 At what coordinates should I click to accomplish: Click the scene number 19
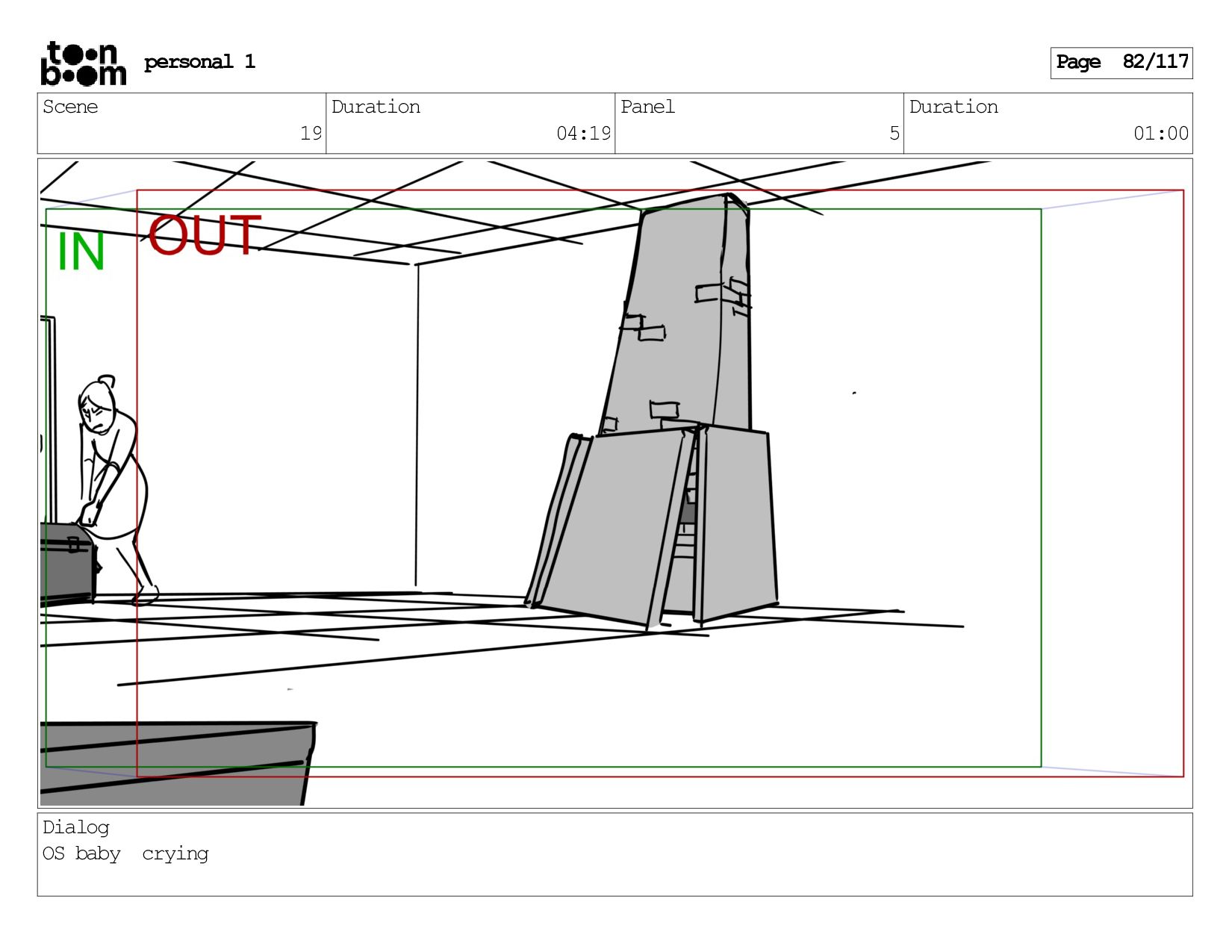tap(311, 134)
